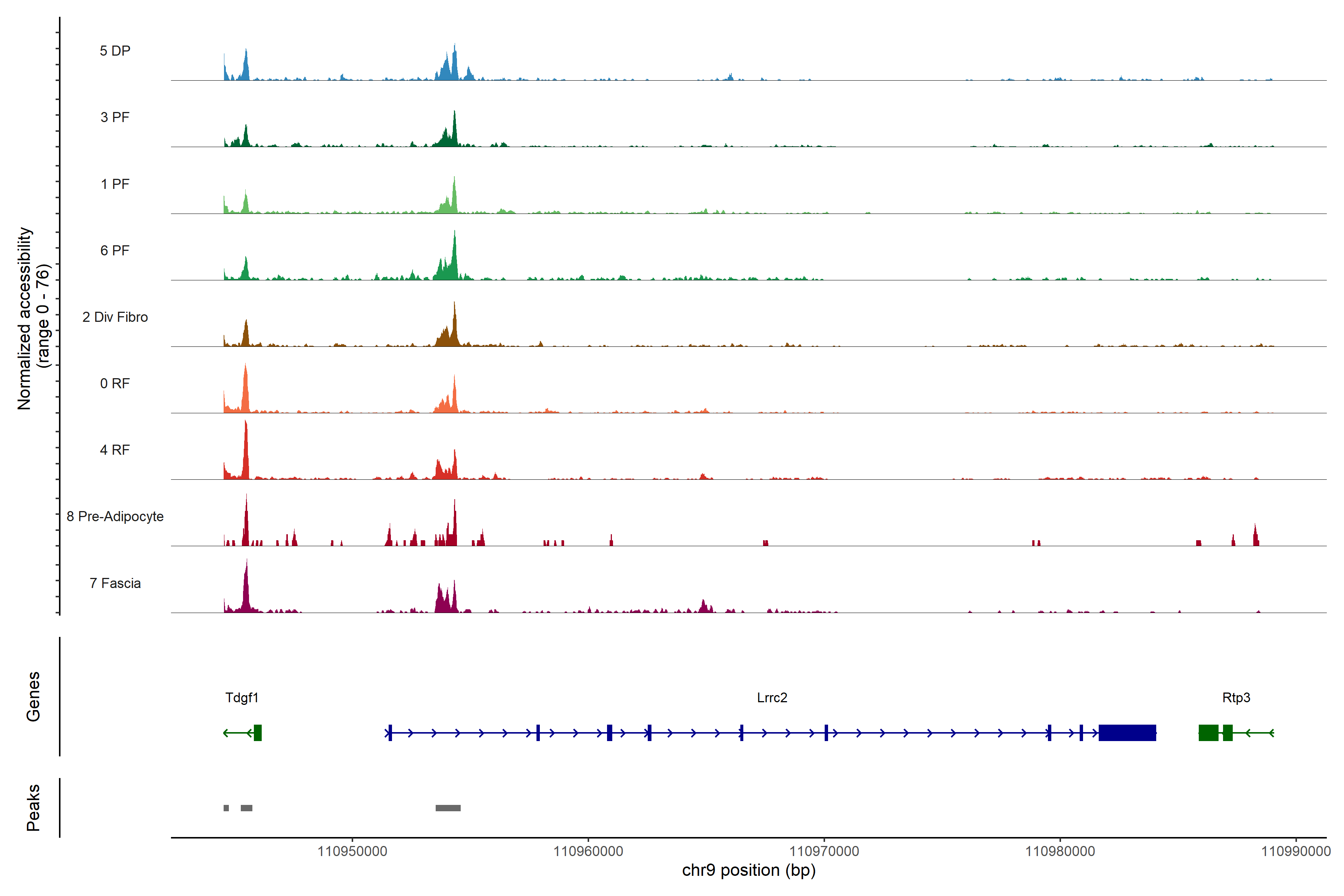
Task: Select the 8 Pre-Adipocyte track label
Action: tap(115, 517)
